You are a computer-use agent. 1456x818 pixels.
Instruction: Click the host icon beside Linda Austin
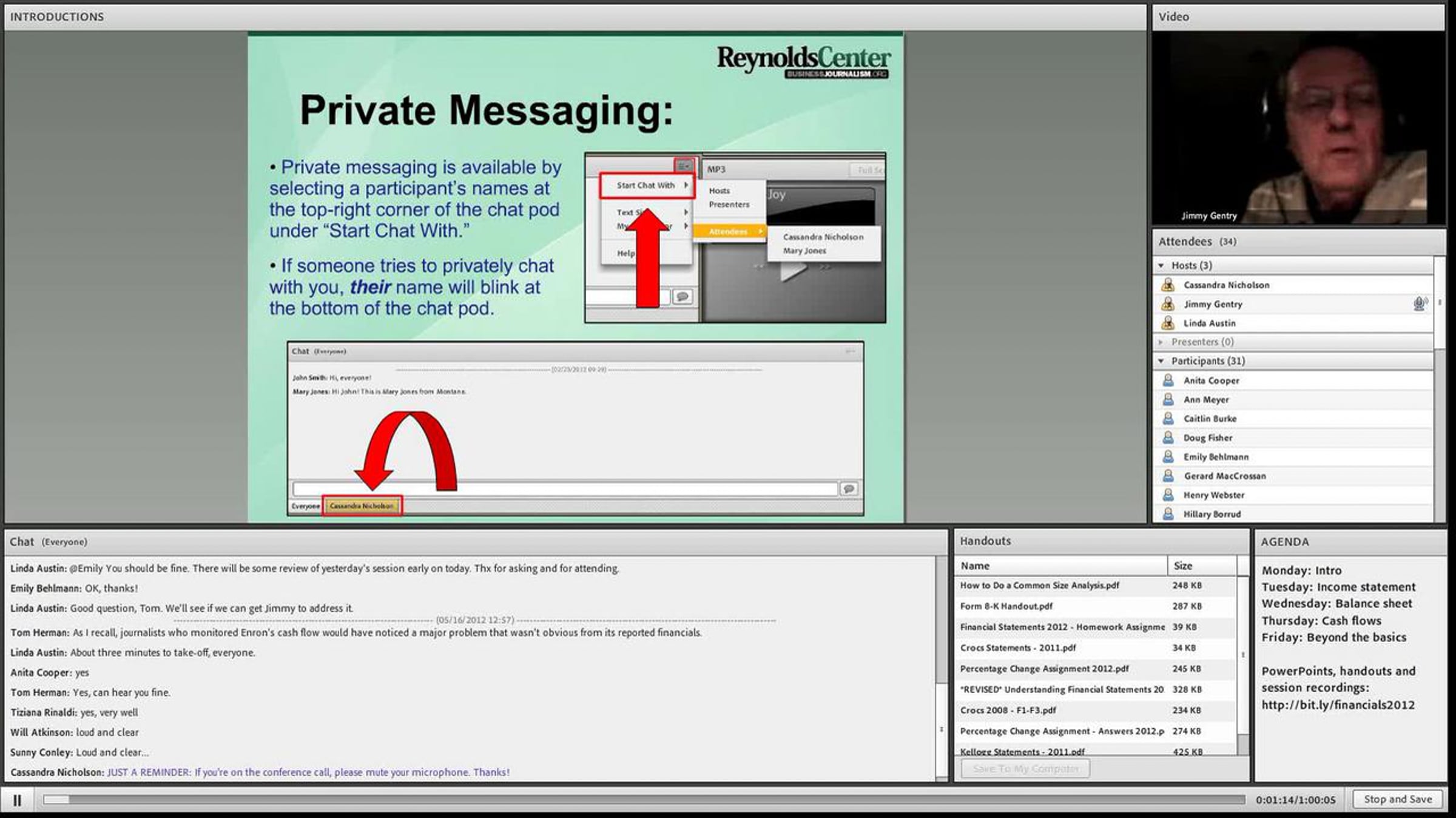pos(1168,323)
